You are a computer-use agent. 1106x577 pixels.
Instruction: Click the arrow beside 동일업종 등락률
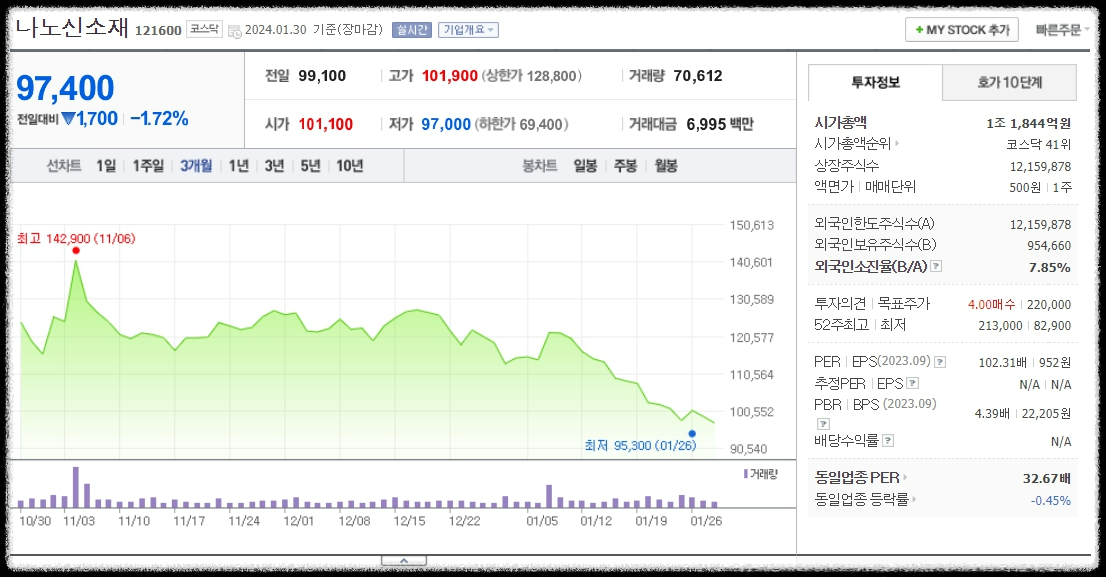click(914, 499)
